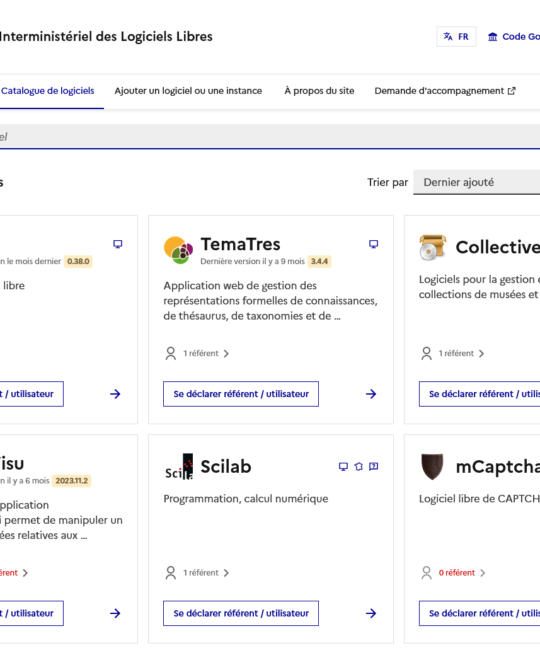Switch to Catalogue de logiciels tab
This screenshot has width=540, height=648.
(48, 91)
